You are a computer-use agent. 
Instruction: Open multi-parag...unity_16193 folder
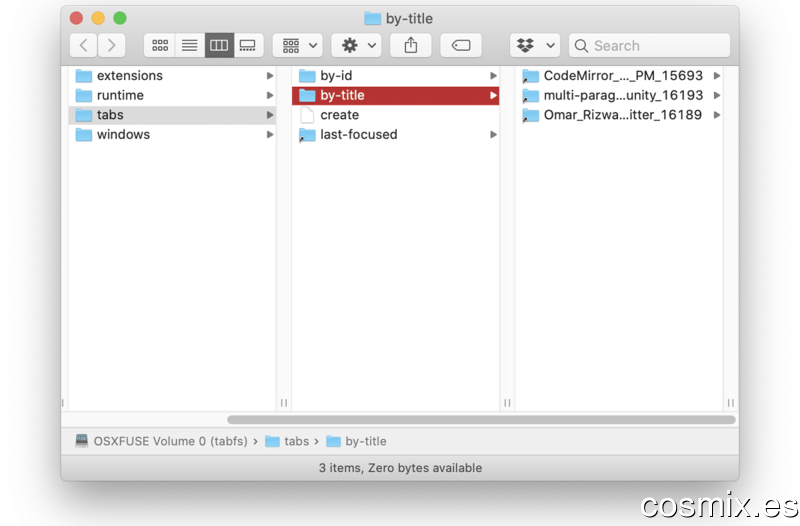coord(619,95)
